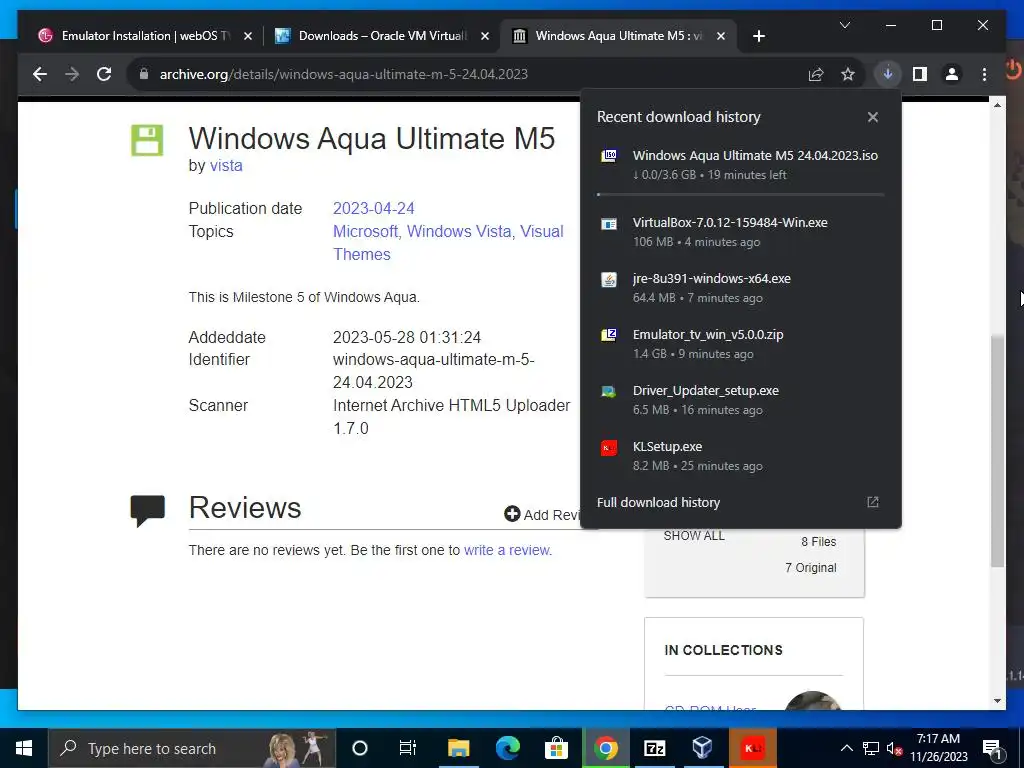Show hidden system tray icons

[x=846, y=748]
